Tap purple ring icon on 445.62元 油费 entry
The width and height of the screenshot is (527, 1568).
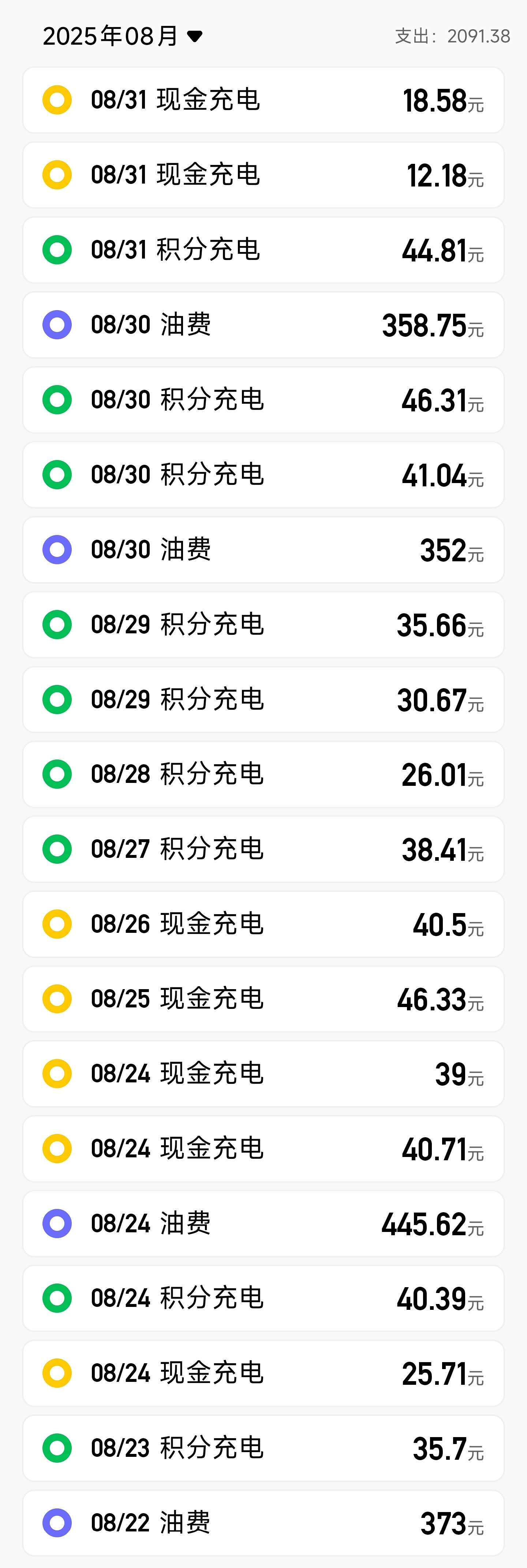coord(57,1224)
